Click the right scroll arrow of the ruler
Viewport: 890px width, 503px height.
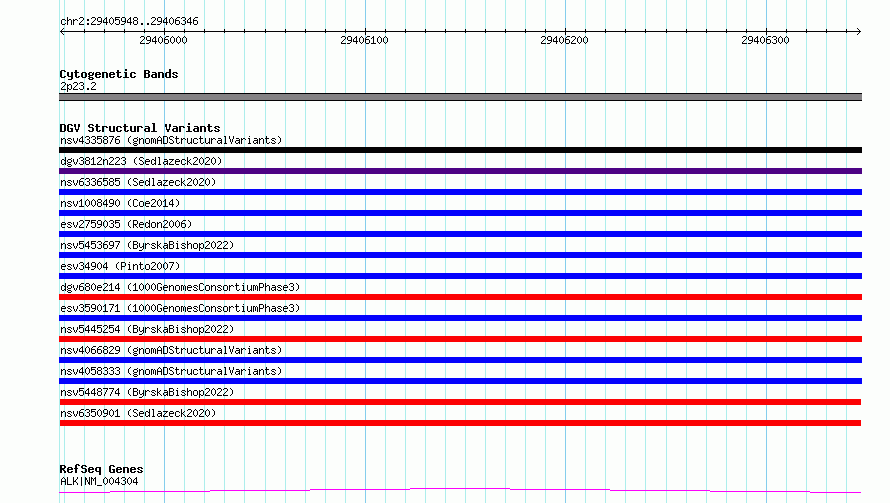coord(858,31)
